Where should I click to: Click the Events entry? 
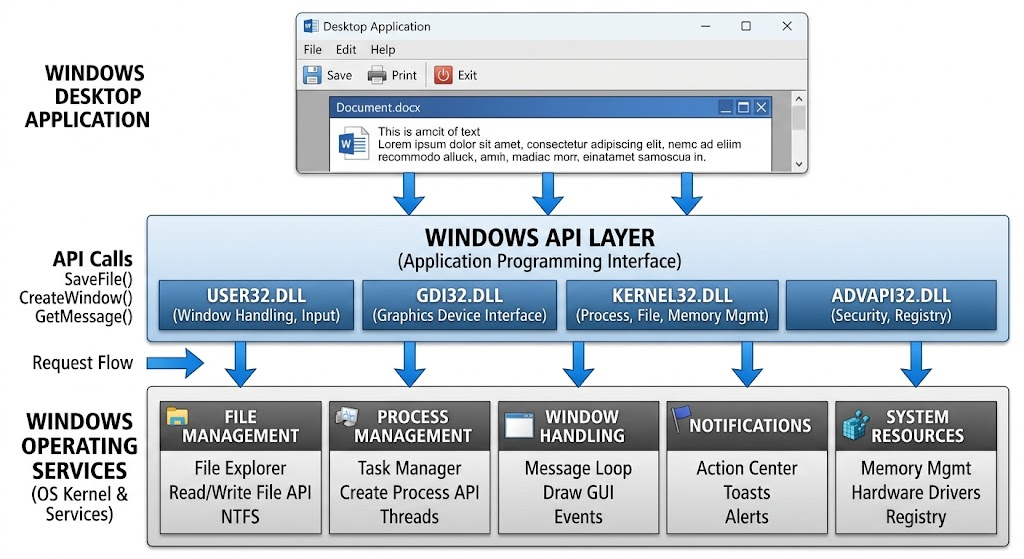[x=579, y=517]
